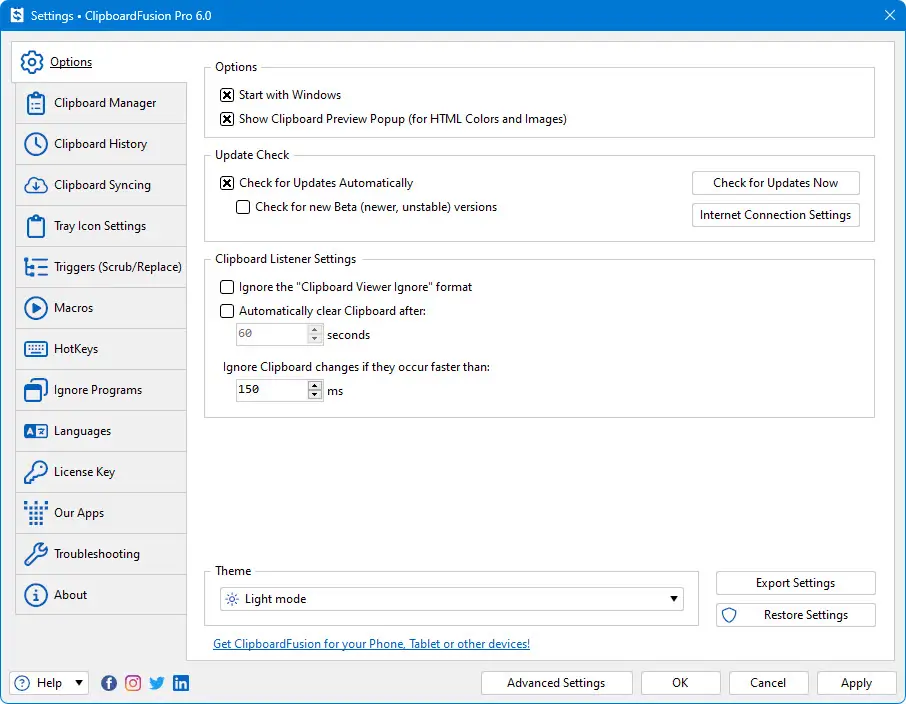Image resolution: width=906 pixels, height=704 pixels.
Task: Click the License Key key icon
Action: 36,472
